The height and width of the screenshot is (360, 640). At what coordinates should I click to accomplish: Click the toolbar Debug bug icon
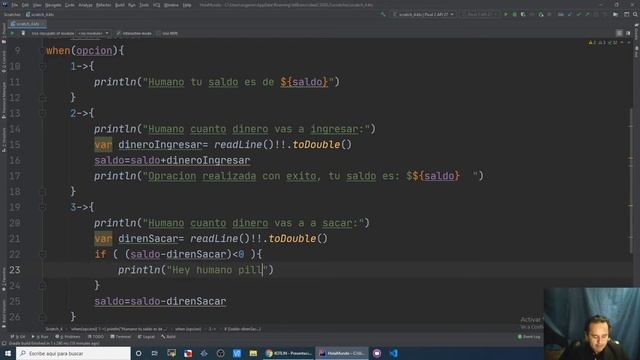(x=515, y=14)
